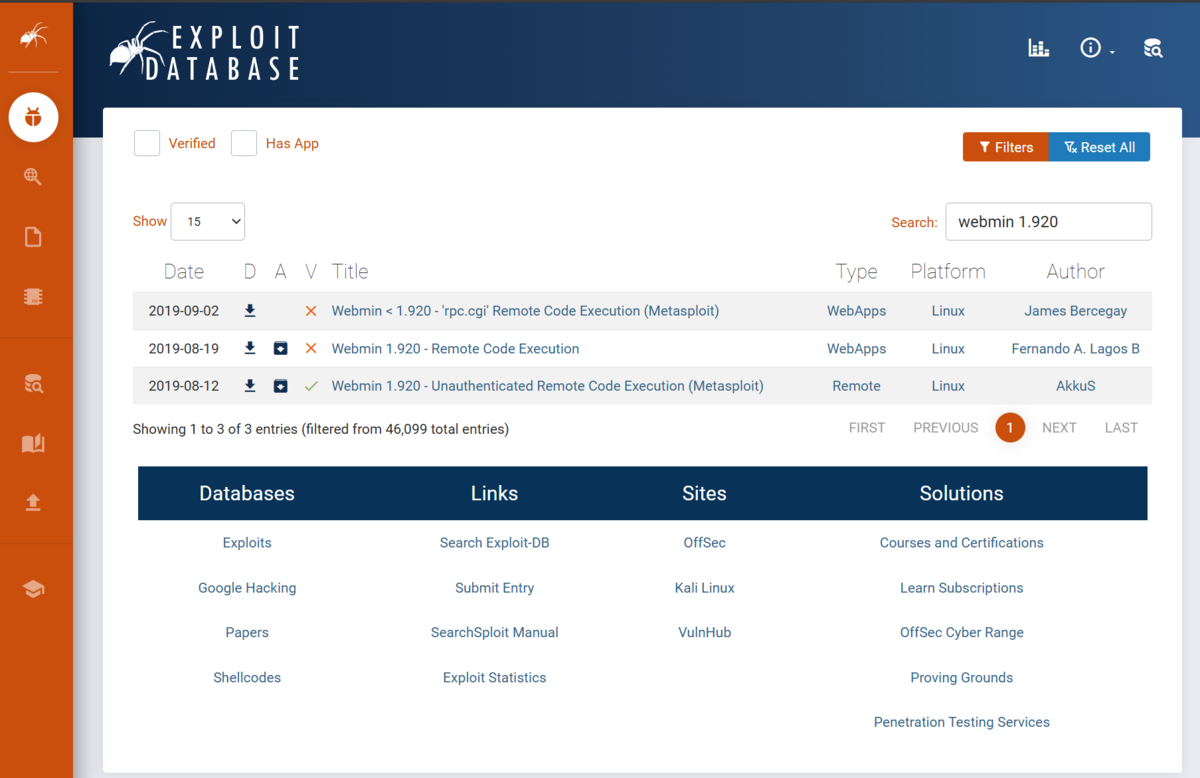Click the unverified X mark on the Fernando A. Lagos B row

click(311, 349)
